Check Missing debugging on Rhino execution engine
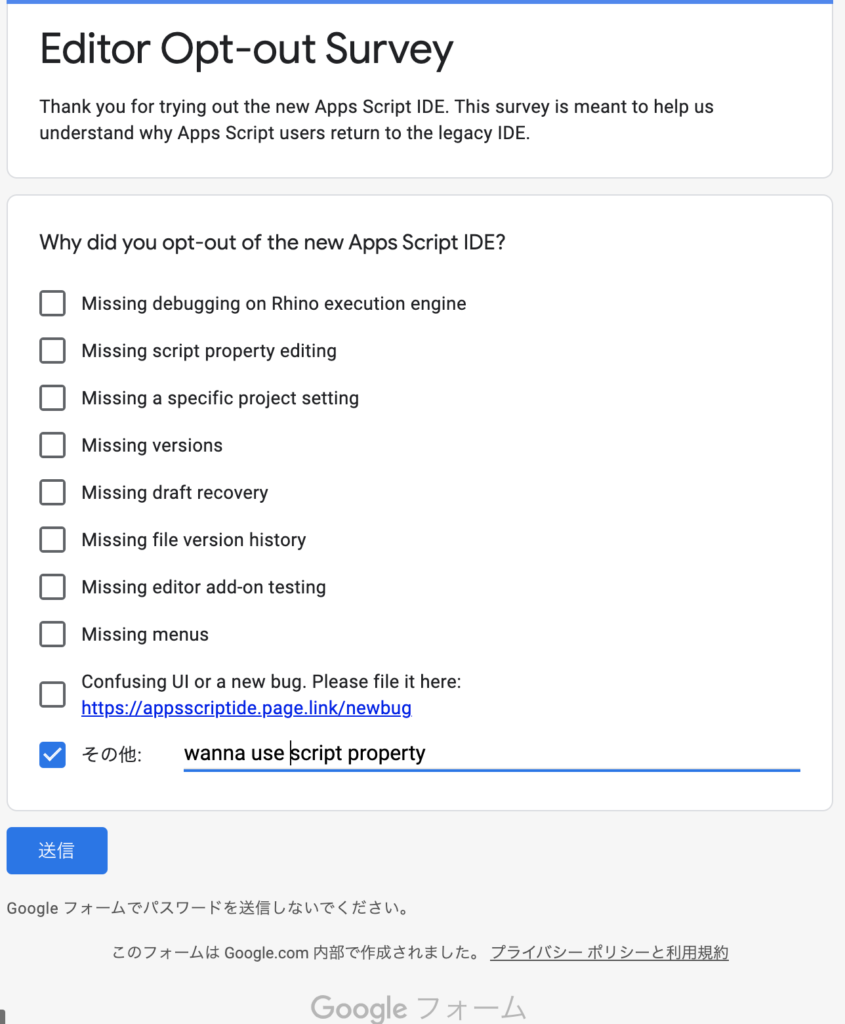845x1024 pixels. (52, 303)
